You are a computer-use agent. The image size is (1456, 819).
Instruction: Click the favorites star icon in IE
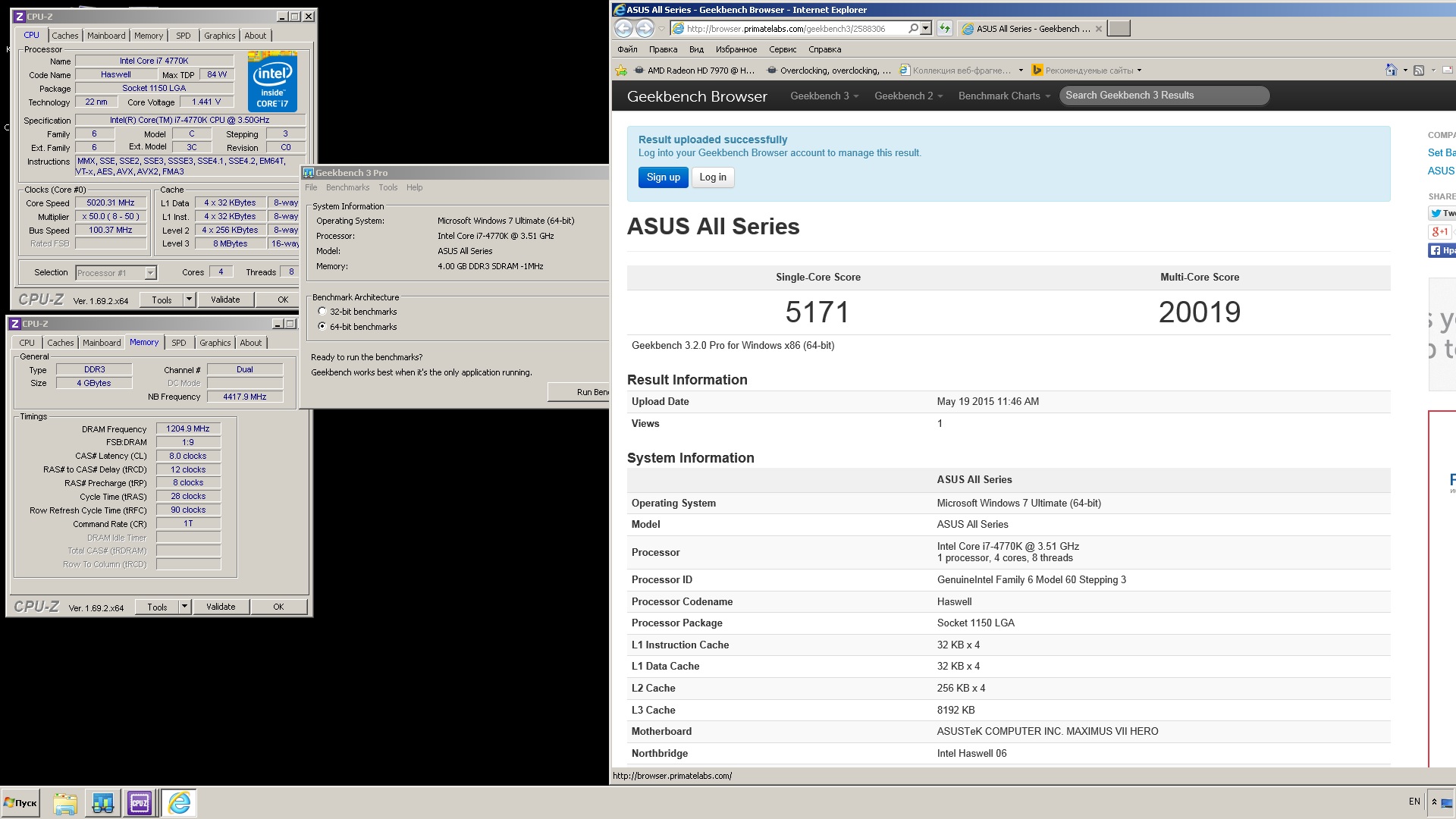pyautogui.click(x=621, y=71)
